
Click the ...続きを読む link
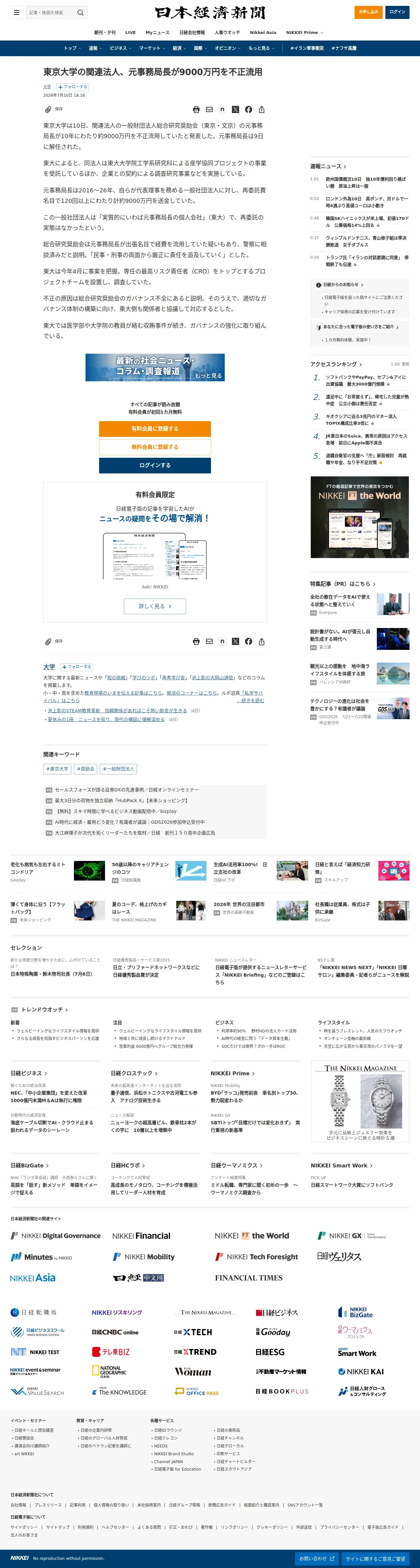[250, 701]
